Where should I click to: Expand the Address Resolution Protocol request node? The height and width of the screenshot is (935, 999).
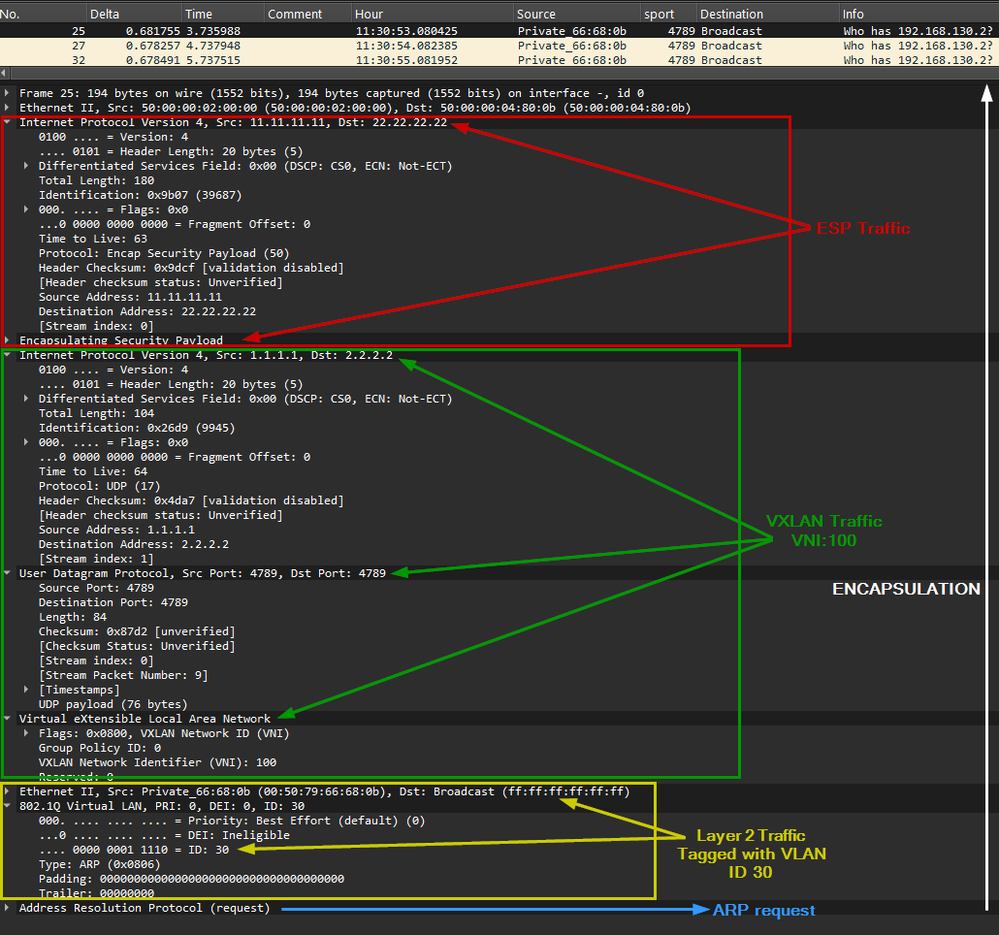7,908
